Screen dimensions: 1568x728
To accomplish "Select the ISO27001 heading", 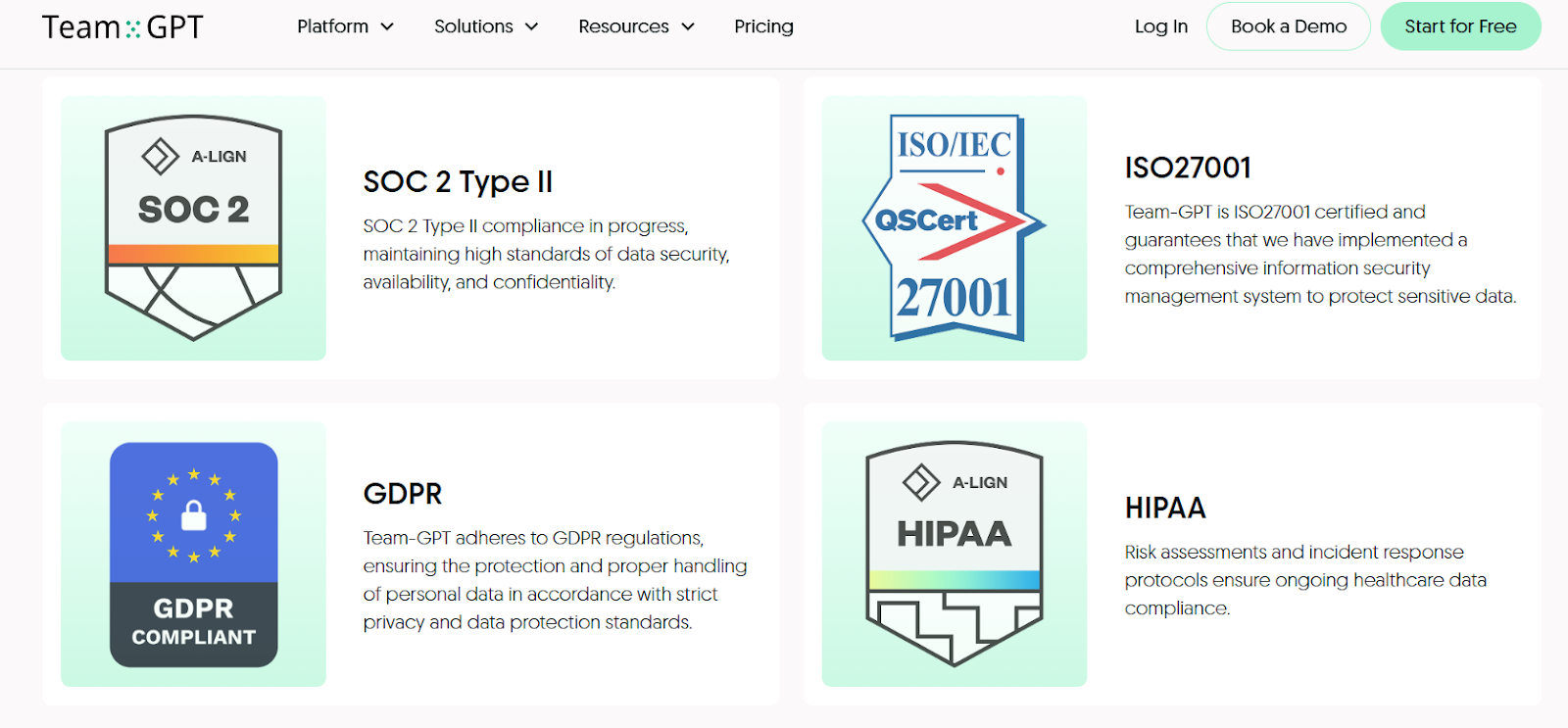I will (1188, 168).
